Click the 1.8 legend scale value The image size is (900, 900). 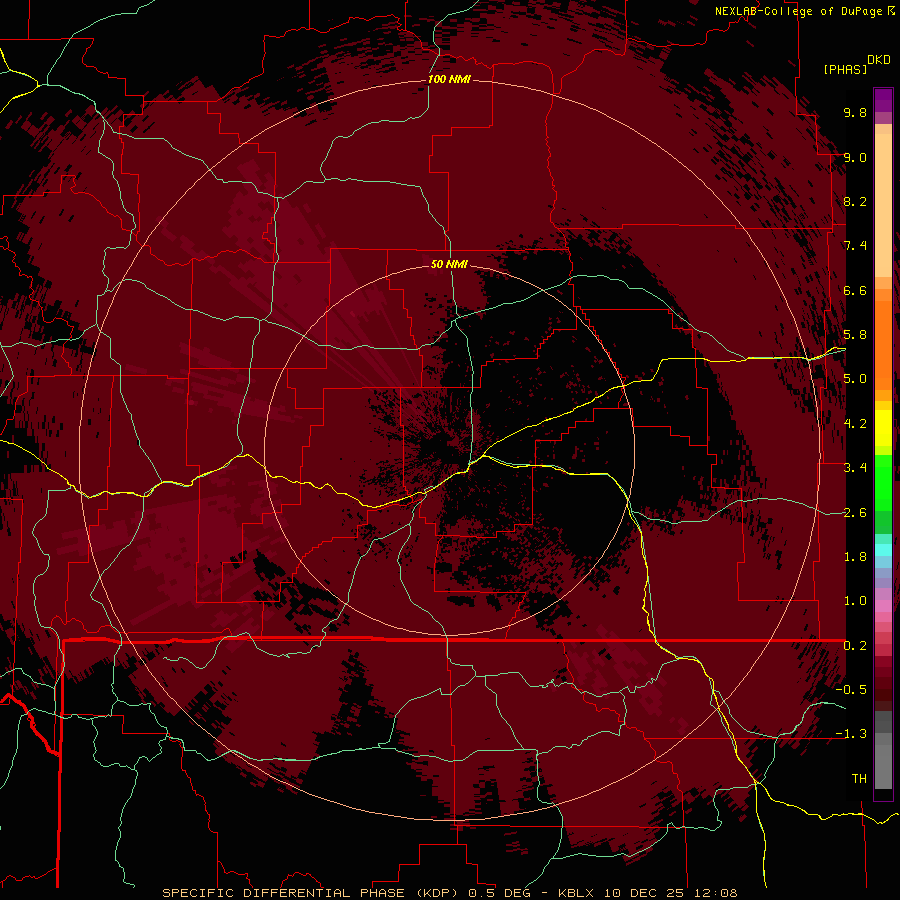pos(855,557)
